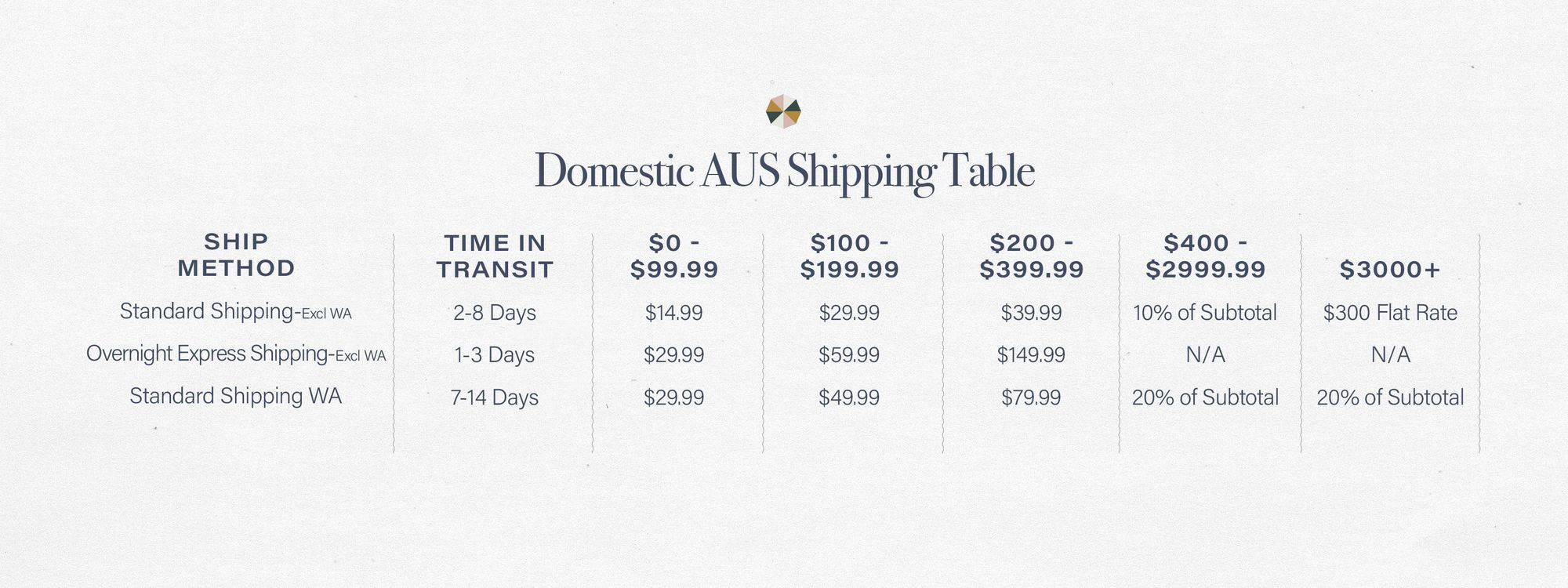Select the TIME IN TRANSIT column header

(x=495, y=256)
